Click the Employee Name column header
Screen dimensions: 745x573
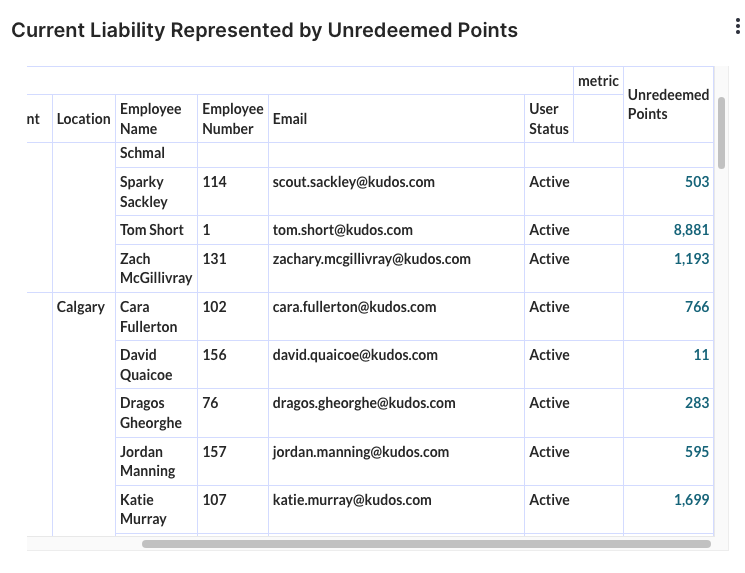[156, 119]
